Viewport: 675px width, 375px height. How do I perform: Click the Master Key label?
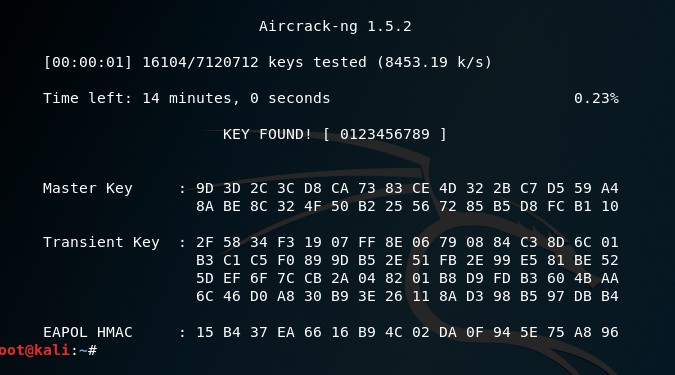(x=87, y=189)
